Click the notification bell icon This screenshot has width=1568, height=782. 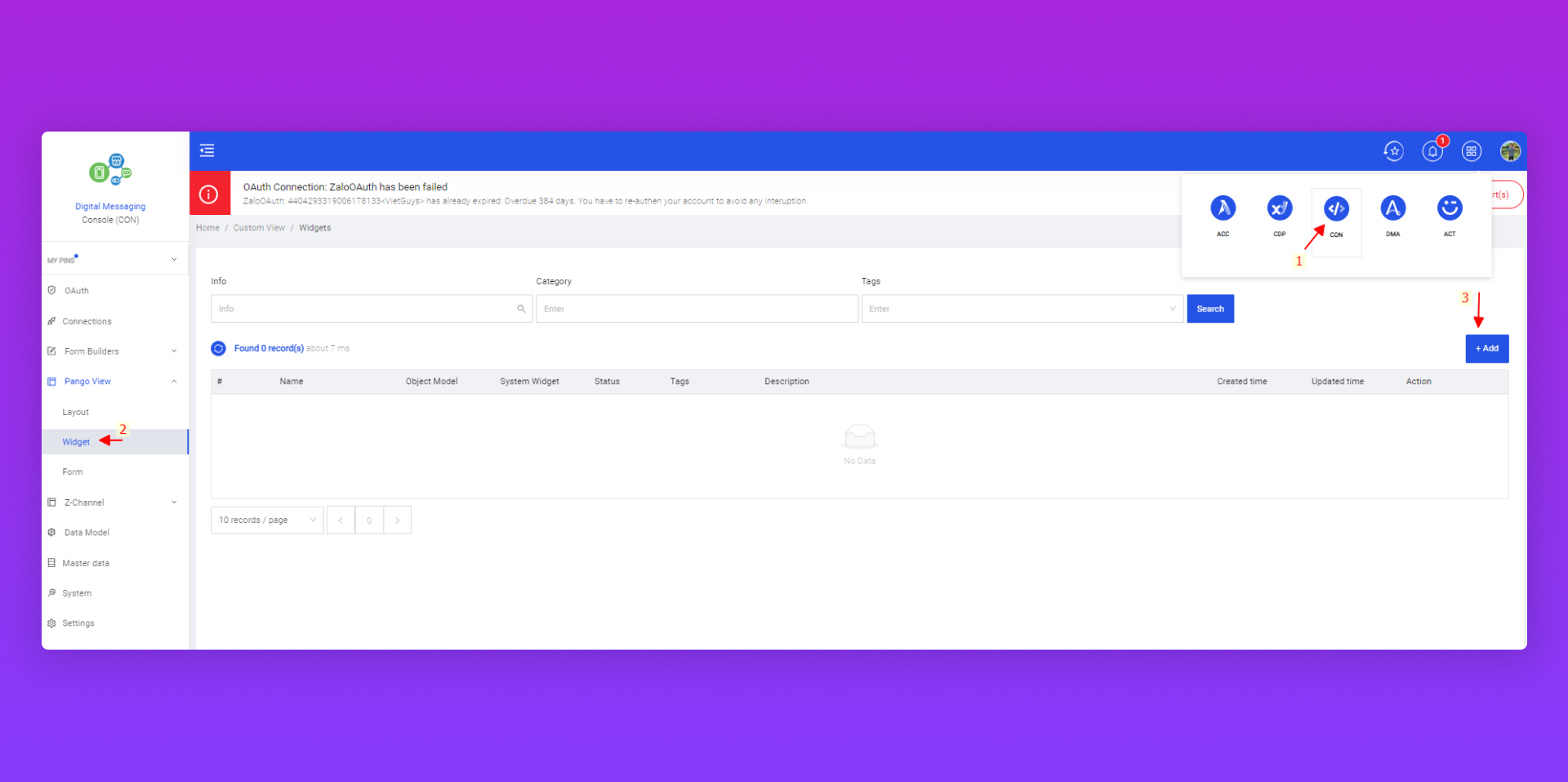1432,151
